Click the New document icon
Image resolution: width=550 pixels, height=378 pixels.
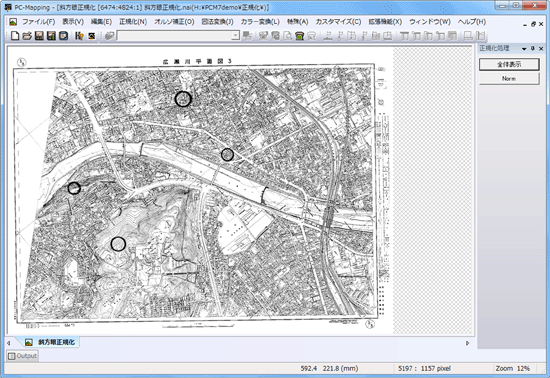click(x=15, y=35)
